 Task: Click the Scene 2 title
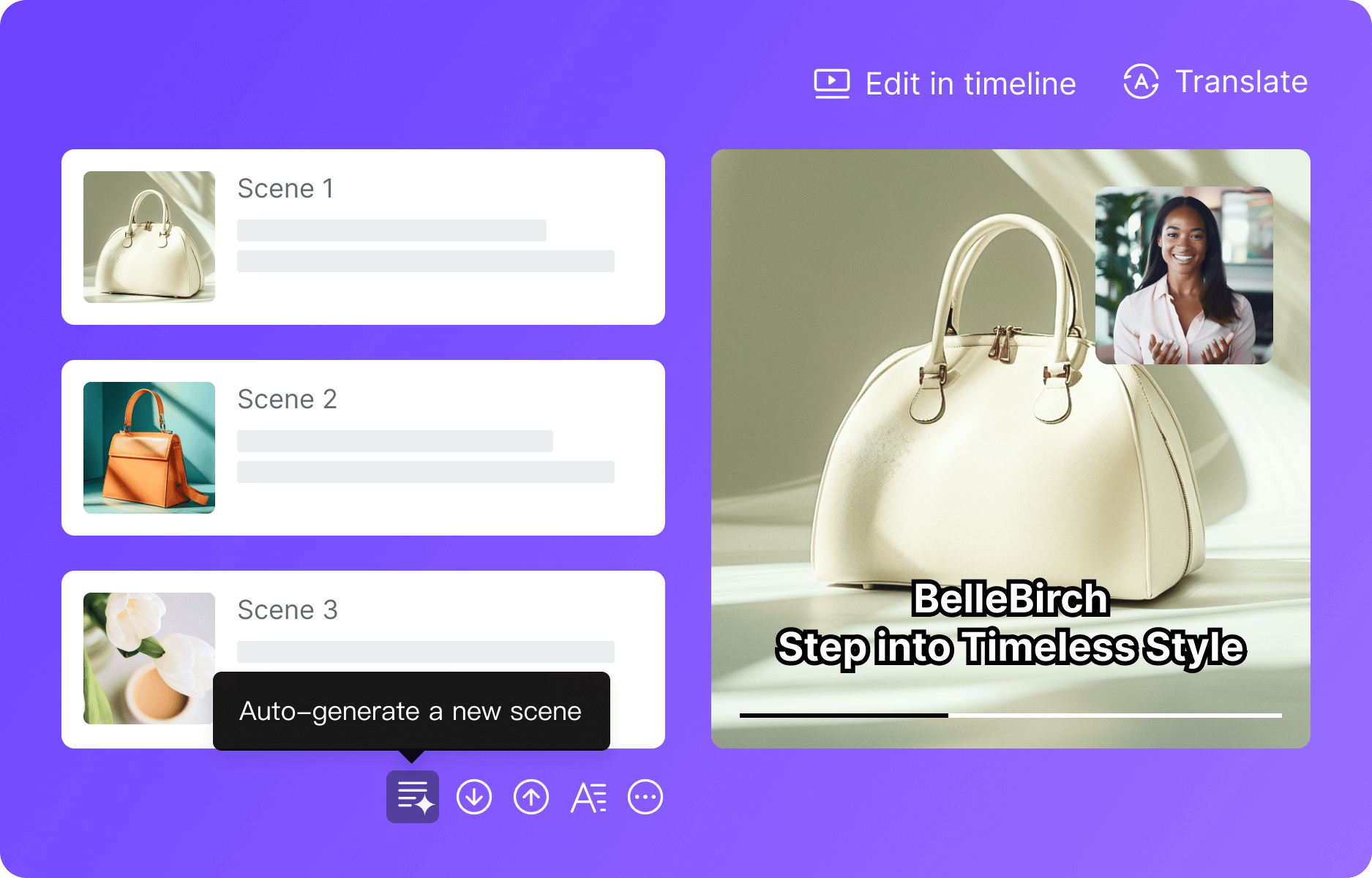288,399
